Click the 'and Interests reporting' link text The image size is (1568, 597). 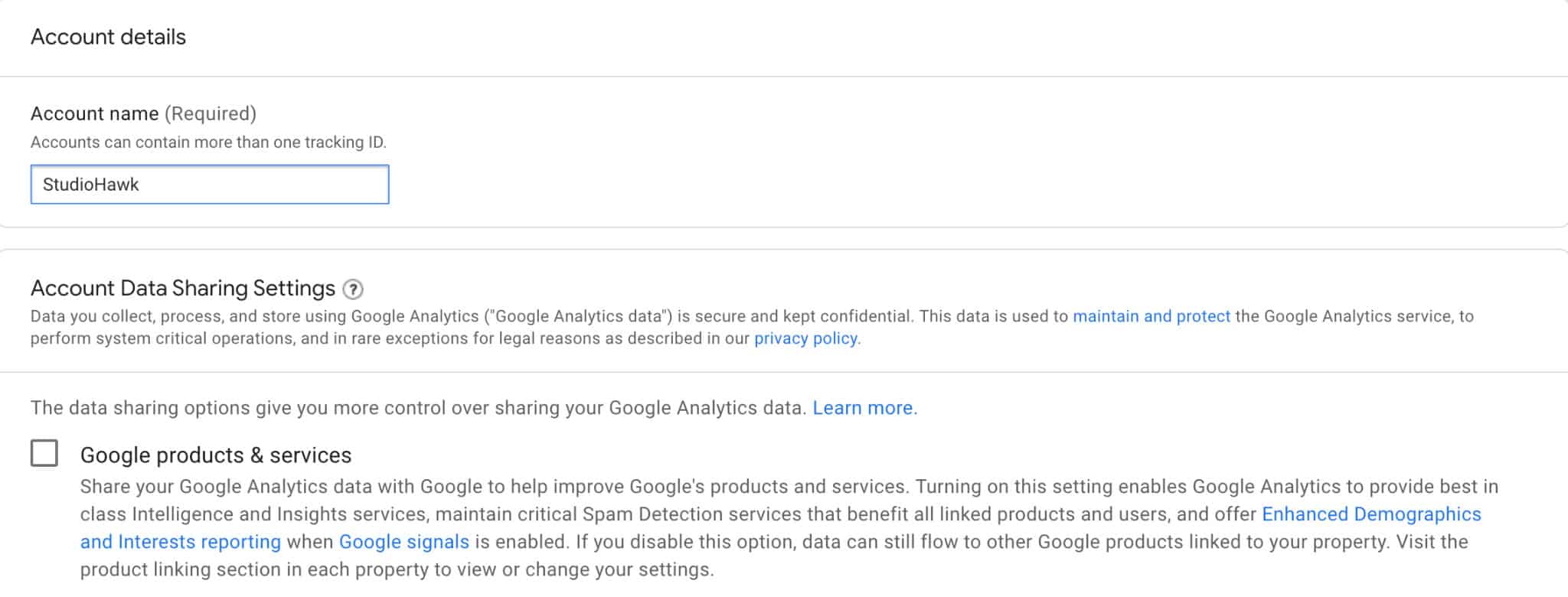[x=181, y=542]
